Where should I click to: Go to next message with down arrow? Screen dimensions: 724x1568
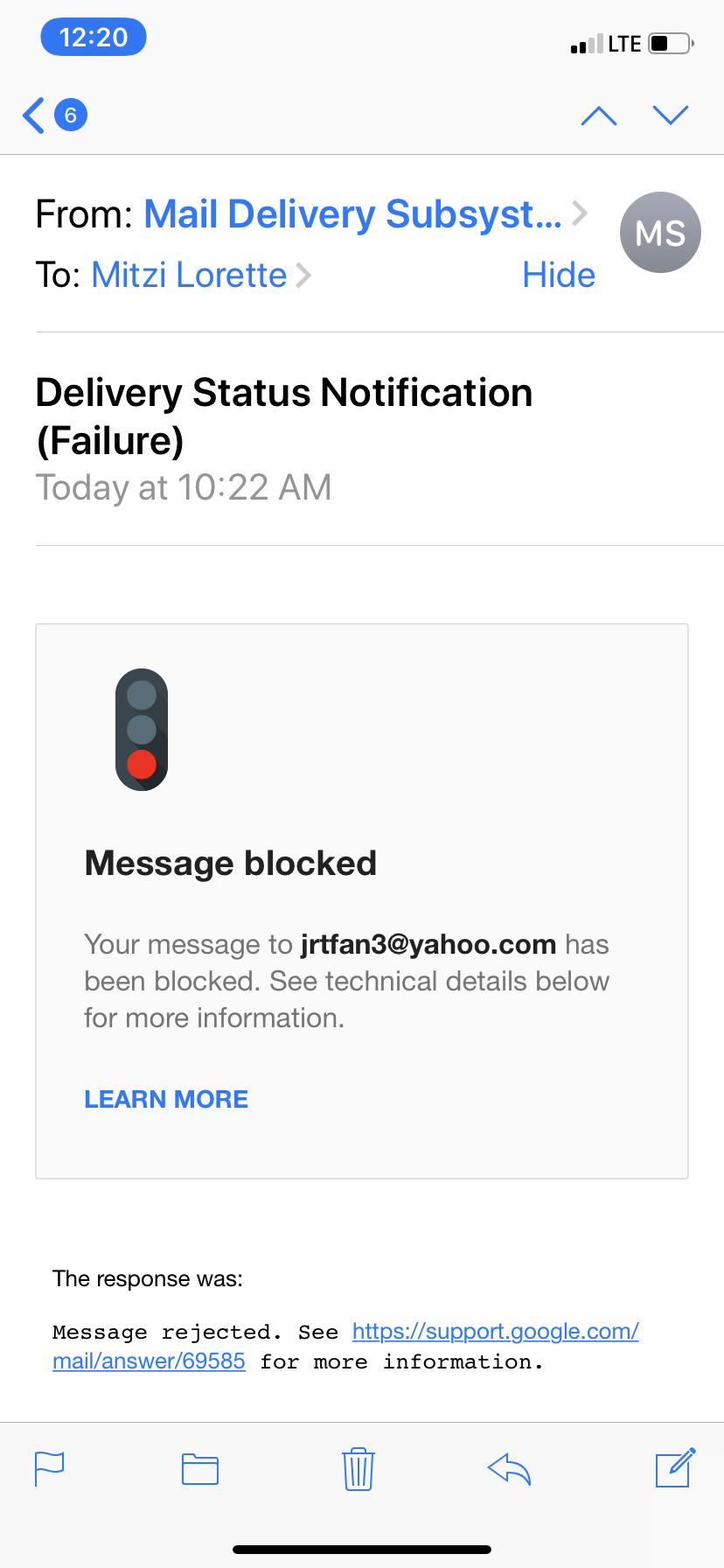671,115
